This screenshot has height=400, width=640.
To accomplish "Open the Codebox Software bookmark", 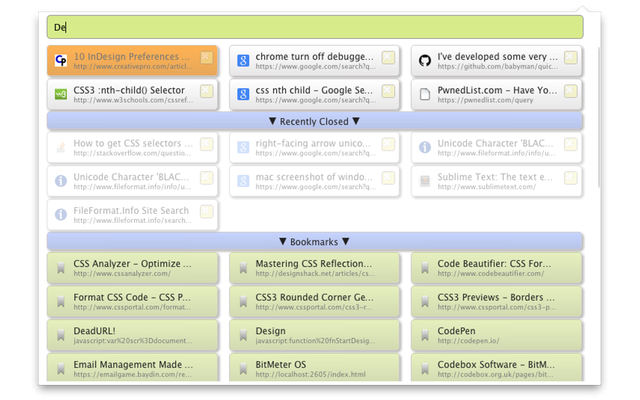I will [496, 367].
